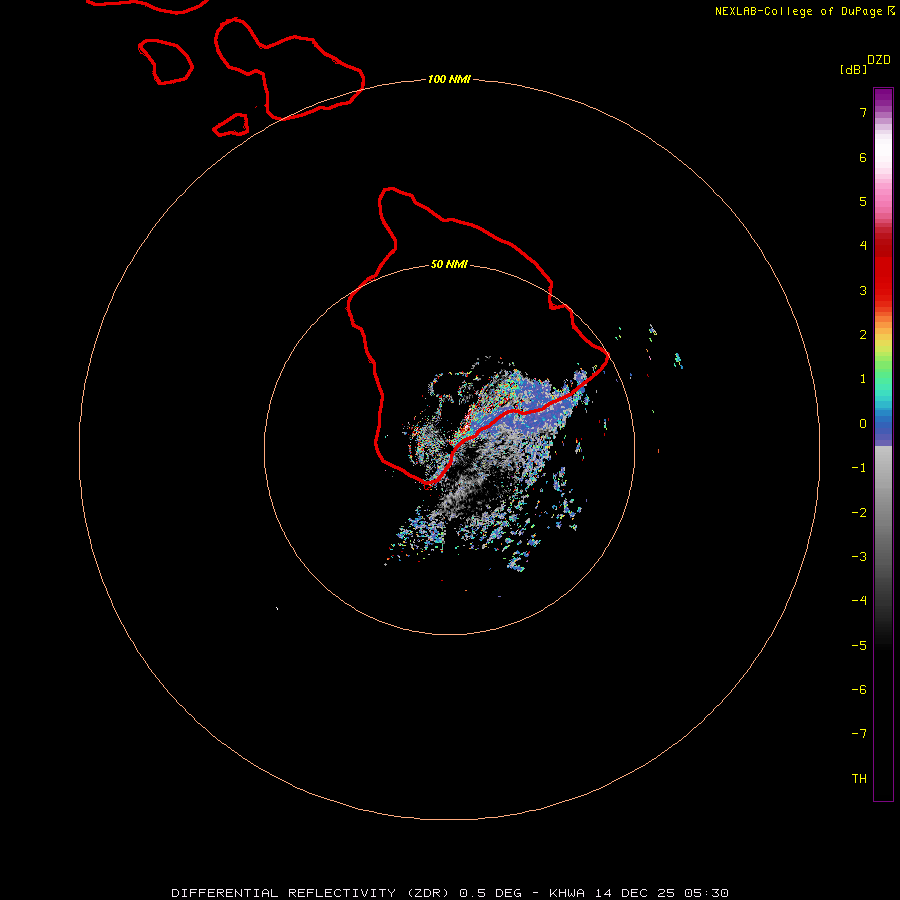Click the -1 value on the color scale
This screenshot has height=900, width=900.
(x=859, y=468)
